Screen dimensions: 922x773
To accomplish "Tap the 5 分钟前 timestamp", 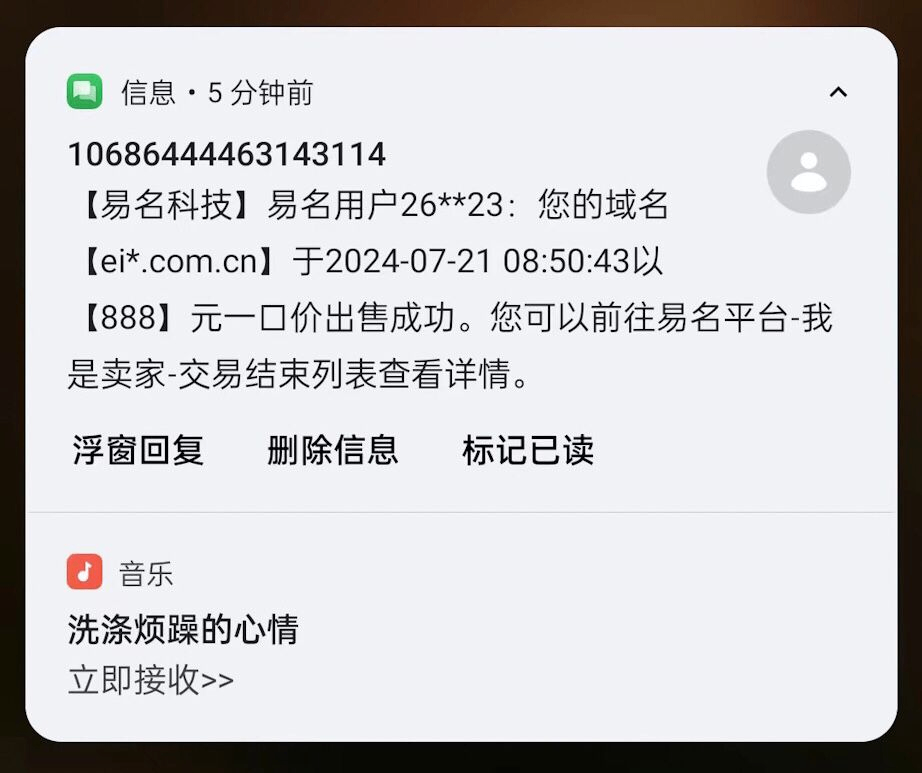I will (260, 93).
